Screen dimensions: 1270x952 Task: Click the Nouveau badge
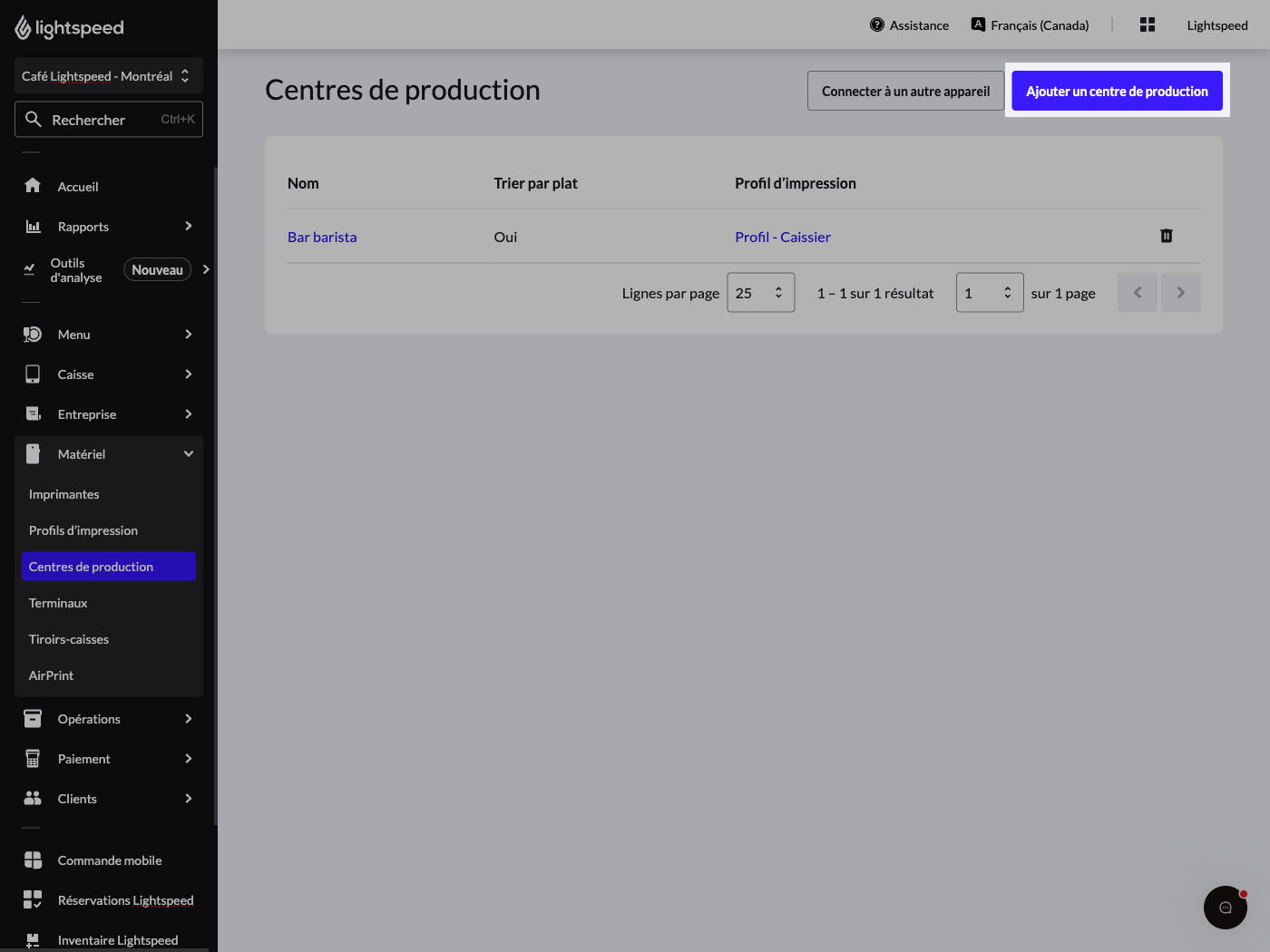pyautogui.click(x=157, y=269)
